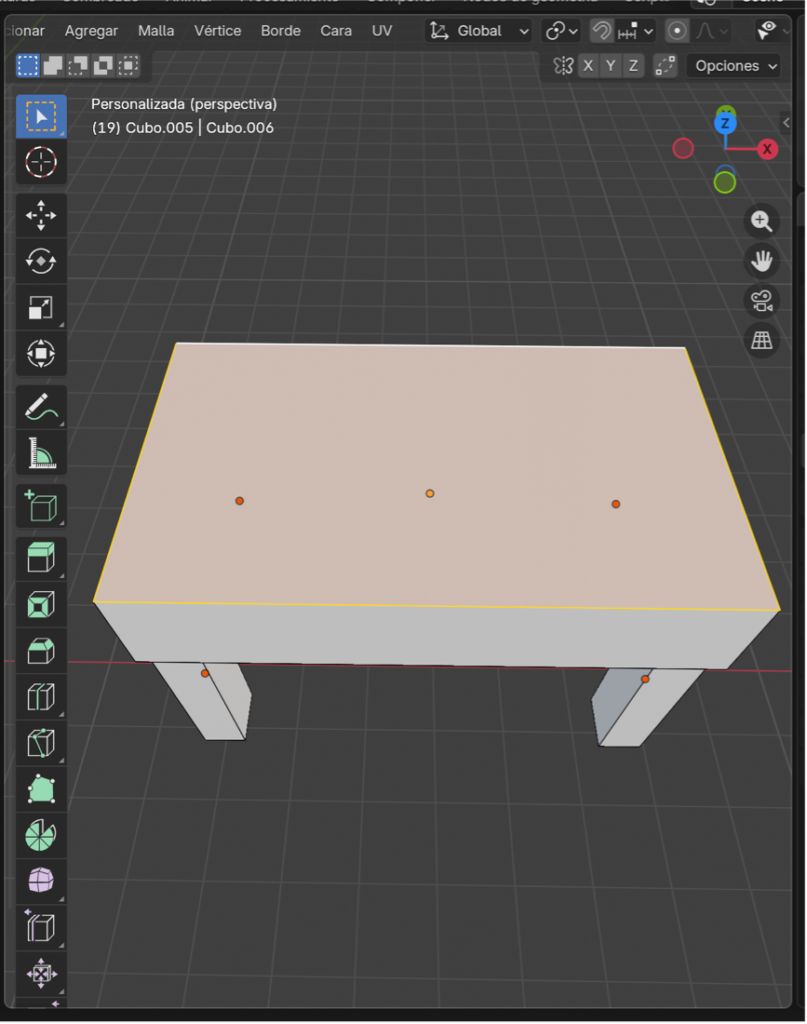Click the Cubo.006 object label
Viewport: 807px width, 1024px height.
pos(240,127)
